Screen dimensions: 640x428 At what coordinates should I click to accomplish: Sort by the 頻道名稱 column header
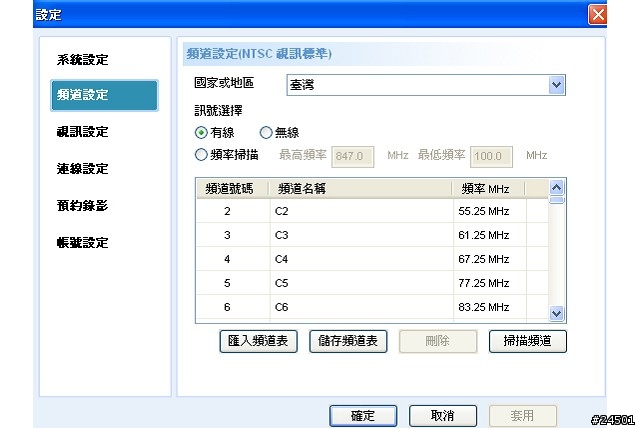point(360,188)
